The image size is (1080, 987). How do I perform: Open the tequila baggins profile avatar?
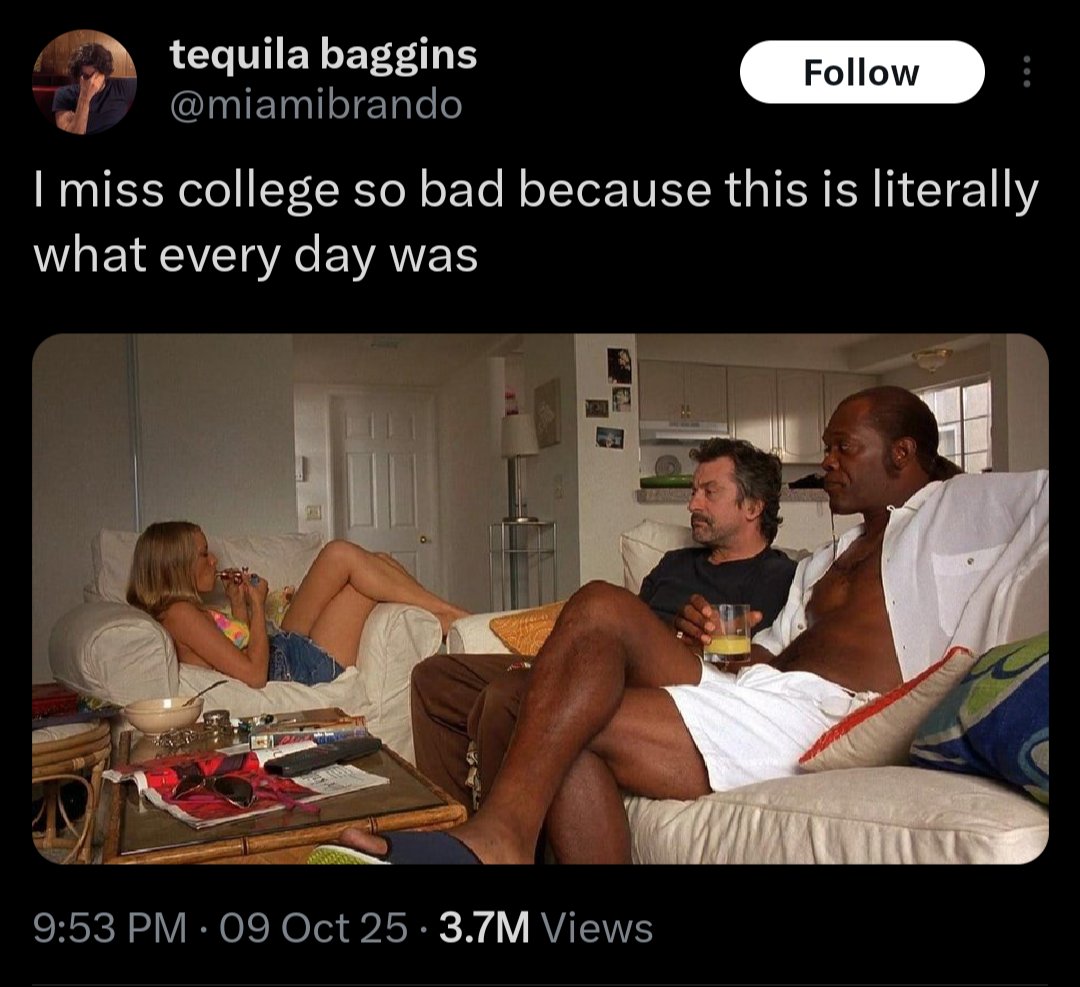coord(84,81)
